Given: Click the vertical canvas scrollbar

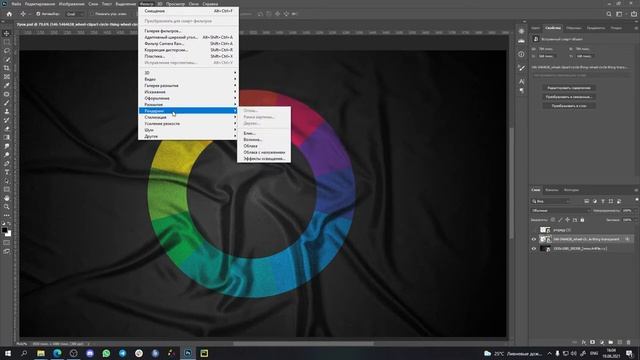Looking at the screenshot, I should 511,184.
